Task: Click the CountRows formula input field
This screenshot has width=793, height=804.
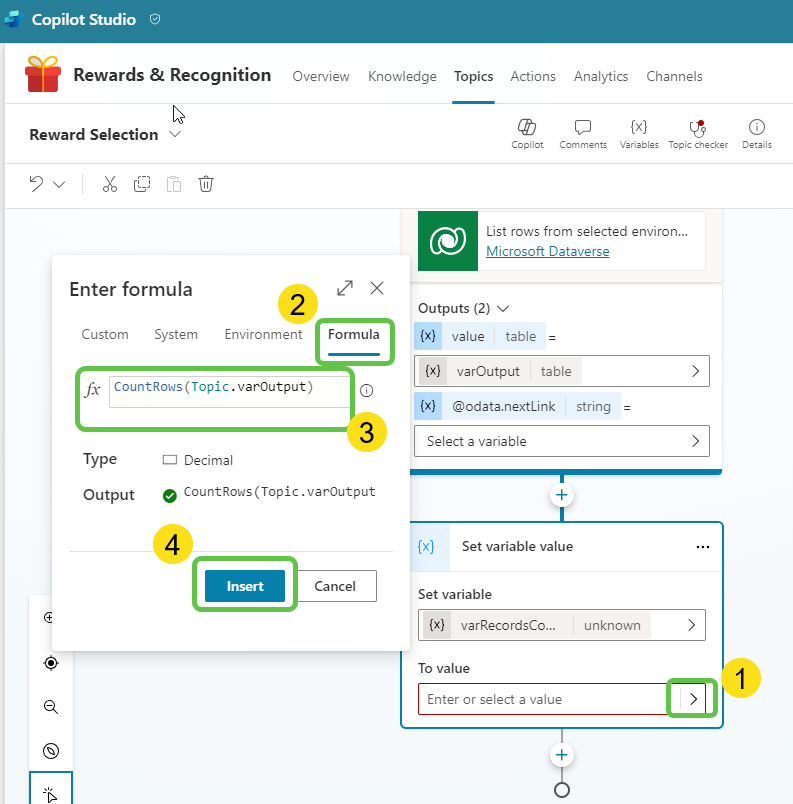Action: [x=230, y=388]
